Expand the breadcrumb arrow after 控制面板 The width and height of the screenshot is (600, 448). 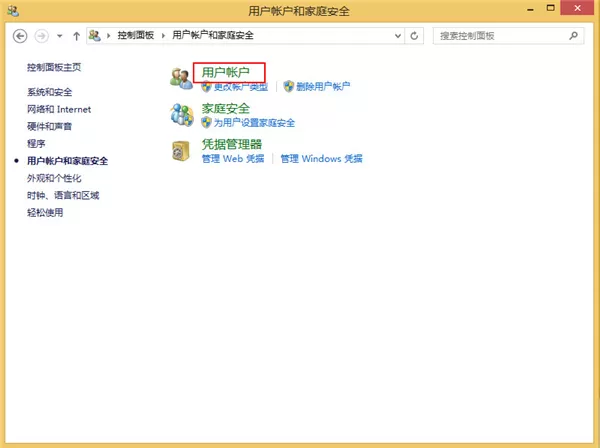click(163, 36)
